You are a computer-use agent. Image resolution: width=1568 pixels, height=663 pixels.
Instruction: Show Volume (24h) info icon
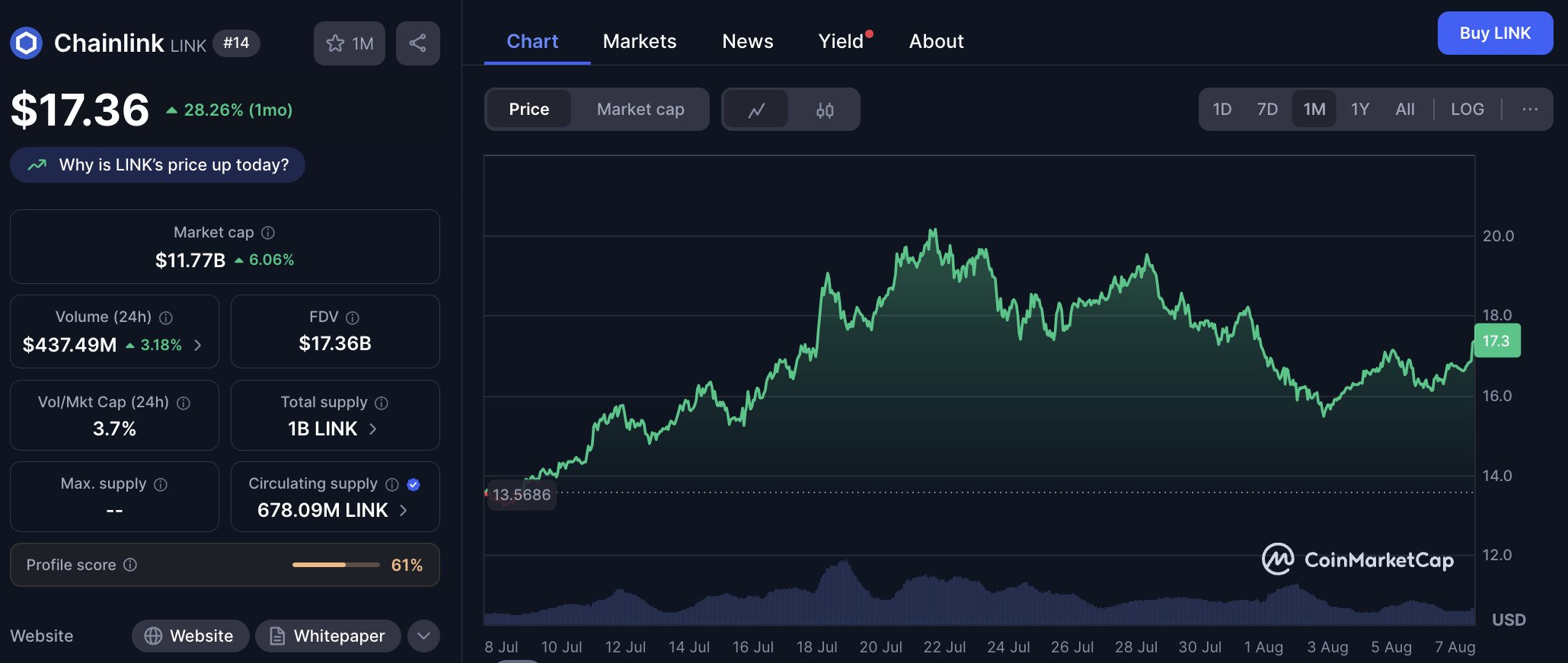[x=166, y=317]
